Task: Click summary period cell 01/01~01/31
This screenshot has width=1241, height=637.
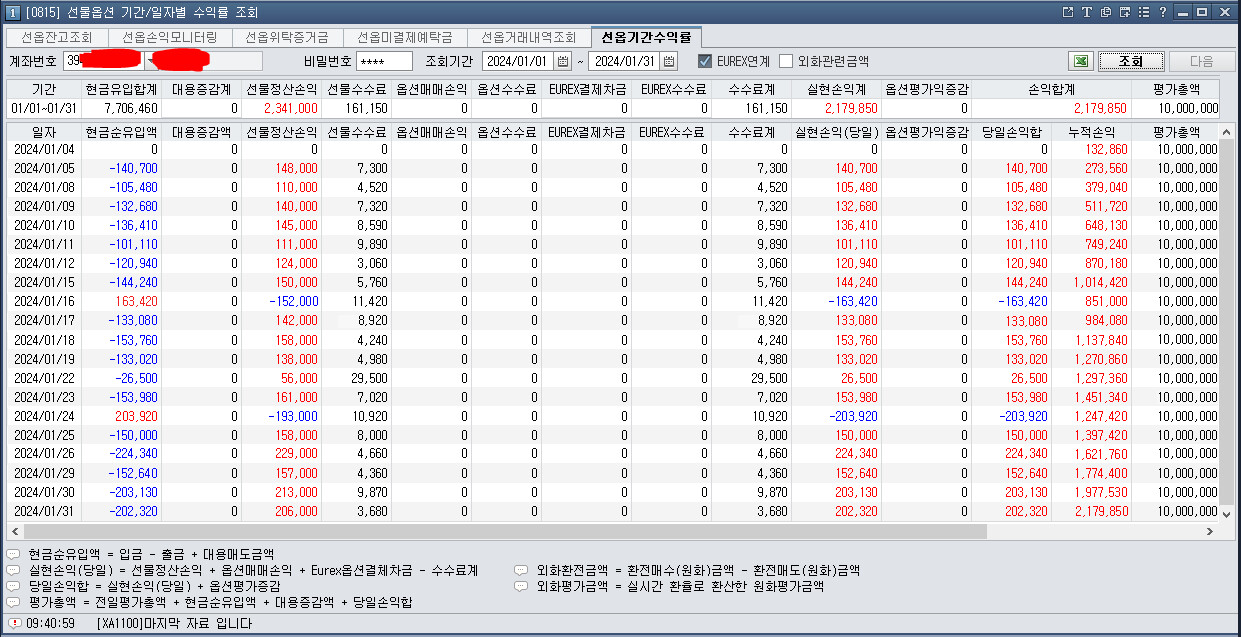Action: pos(44,108)
